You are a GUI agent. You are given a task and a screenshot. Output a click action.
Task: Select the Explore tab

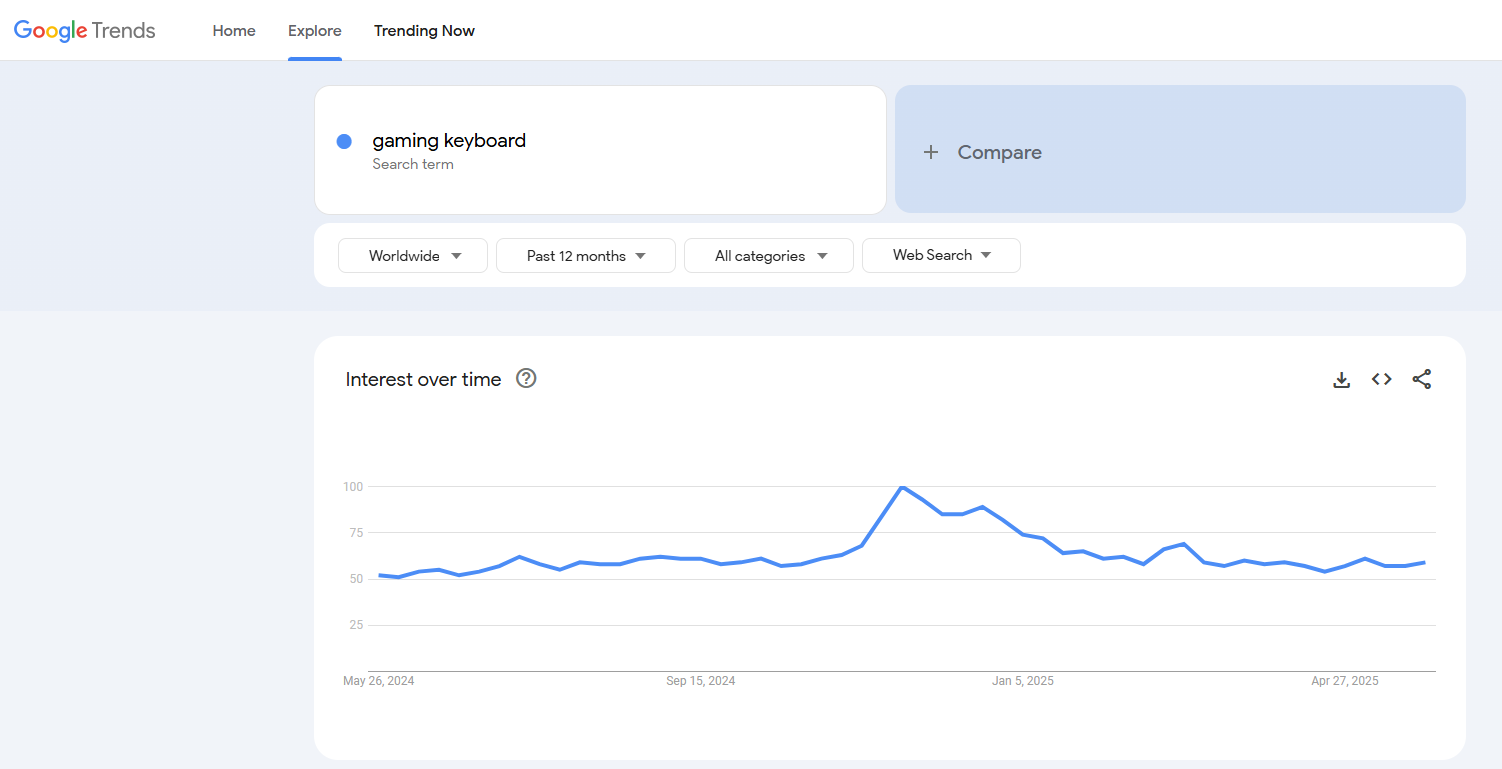[x=315, y=31]
